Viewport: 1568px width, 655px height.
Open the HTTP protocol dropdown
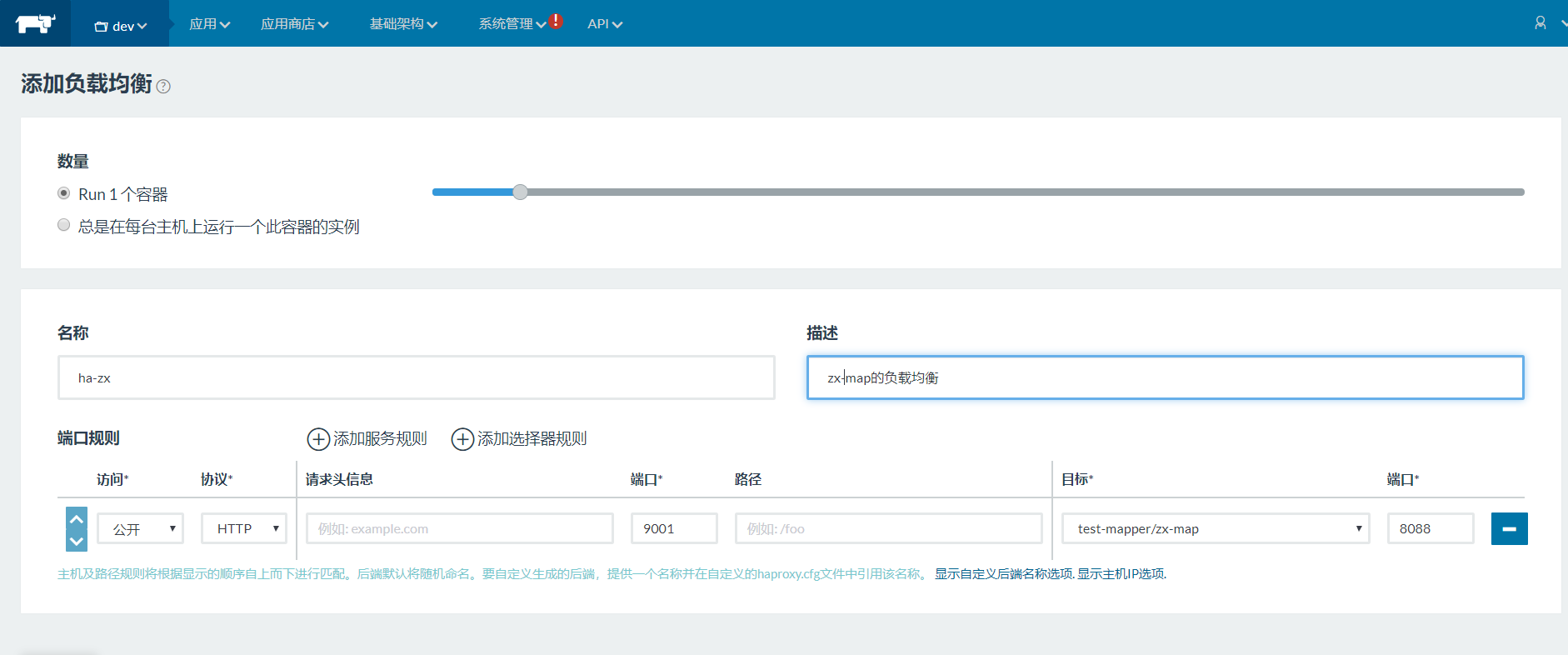click(x=244, y=529)
